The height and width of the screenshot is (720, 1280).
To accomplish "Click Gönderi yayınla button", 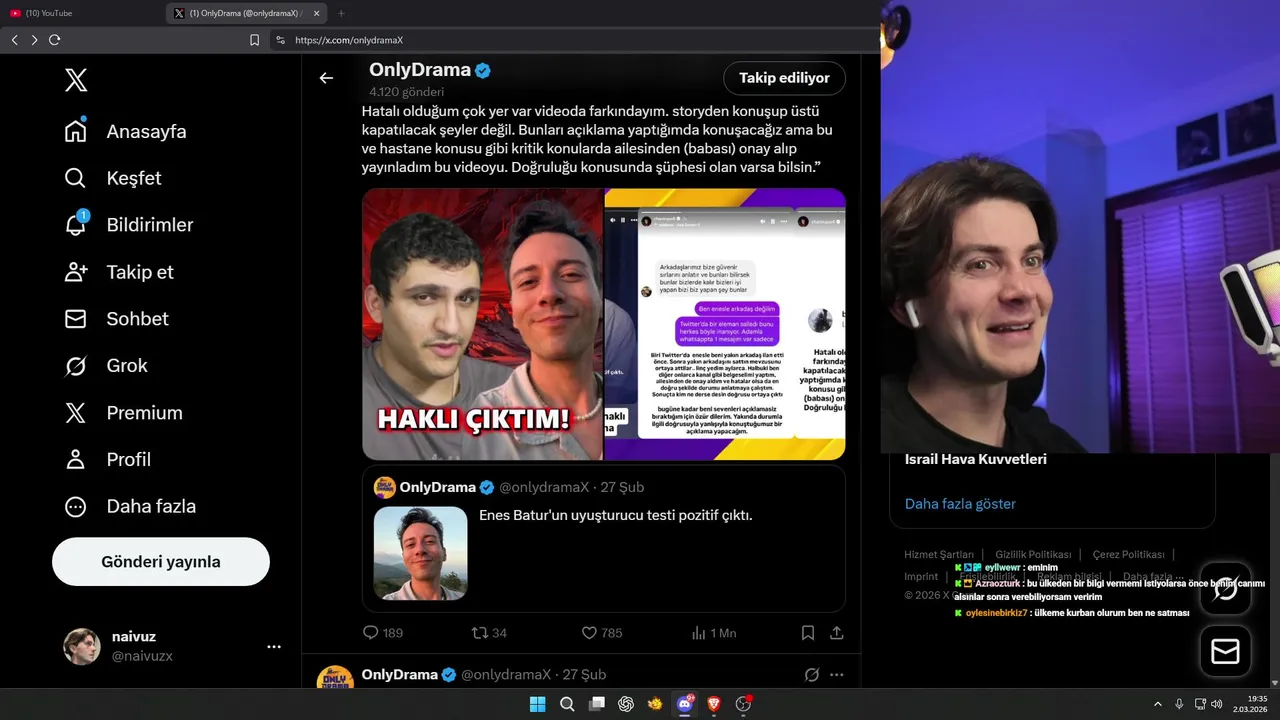I will (x=161, y=561).
